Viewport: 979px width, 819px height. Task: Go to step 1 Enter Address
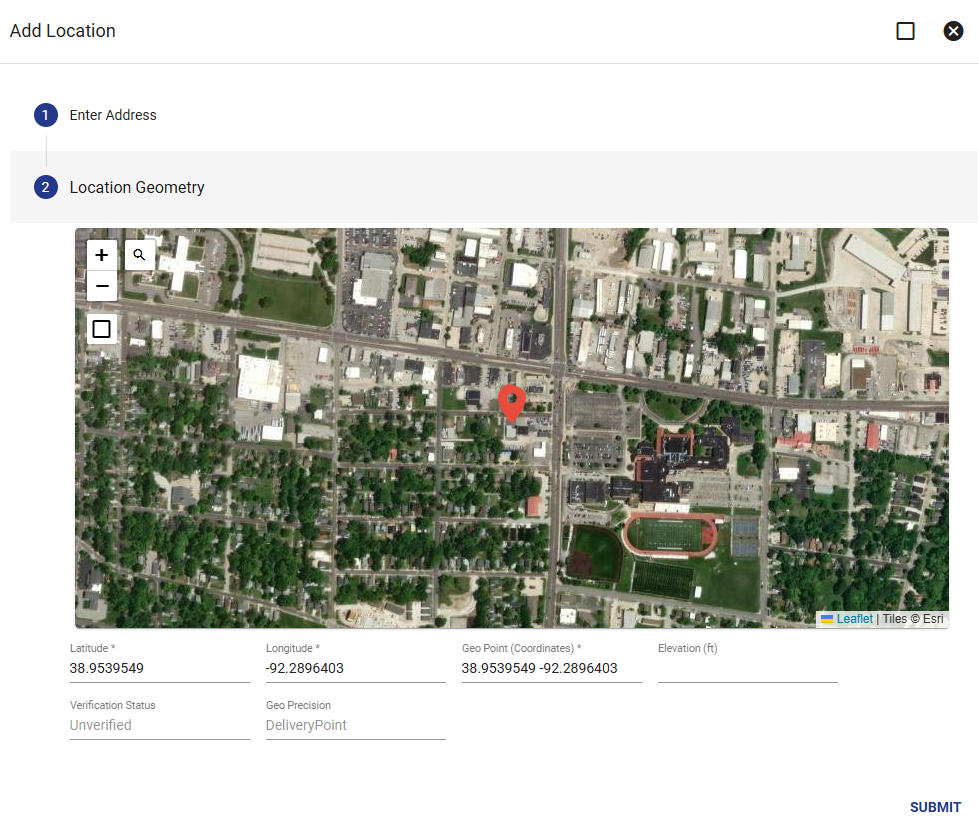113,115
